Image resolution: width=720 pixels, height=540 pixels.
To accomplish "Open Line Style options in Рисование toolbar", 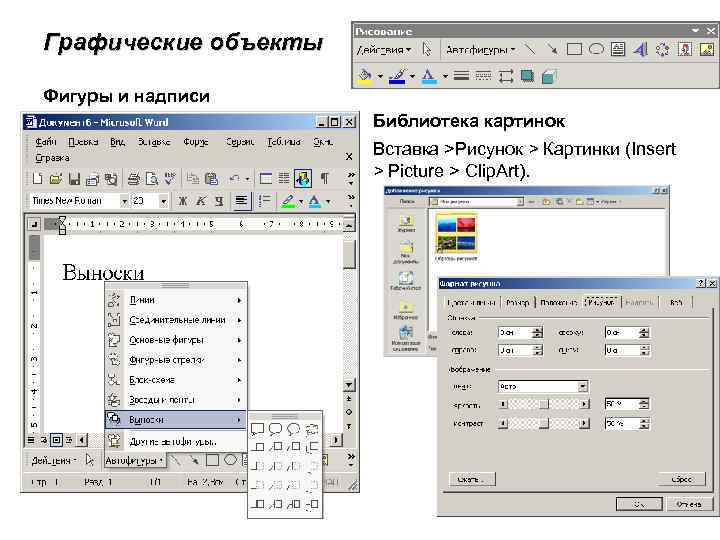I will pos(461,76).
